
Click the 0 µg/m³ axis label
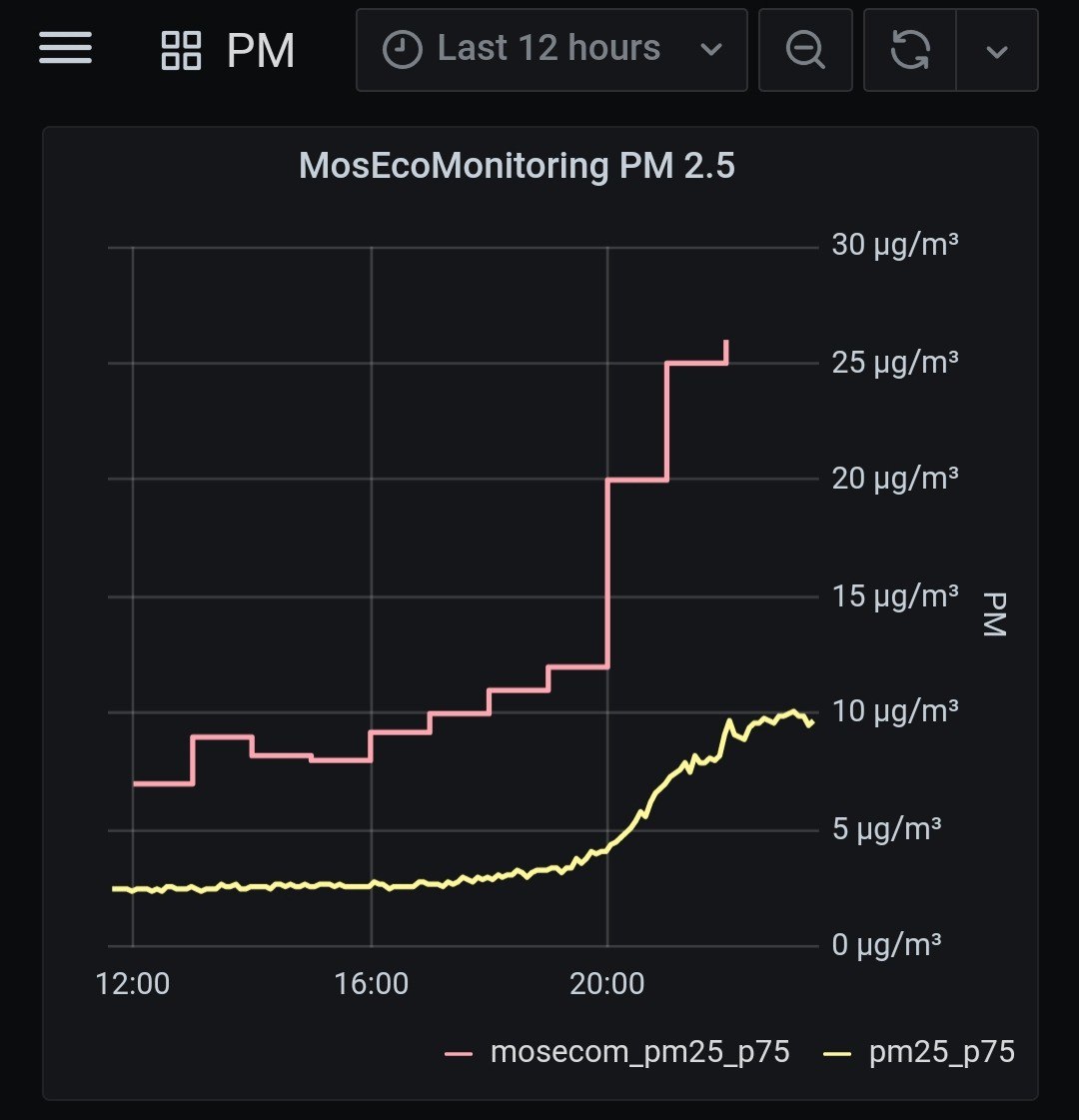(886, 945)
